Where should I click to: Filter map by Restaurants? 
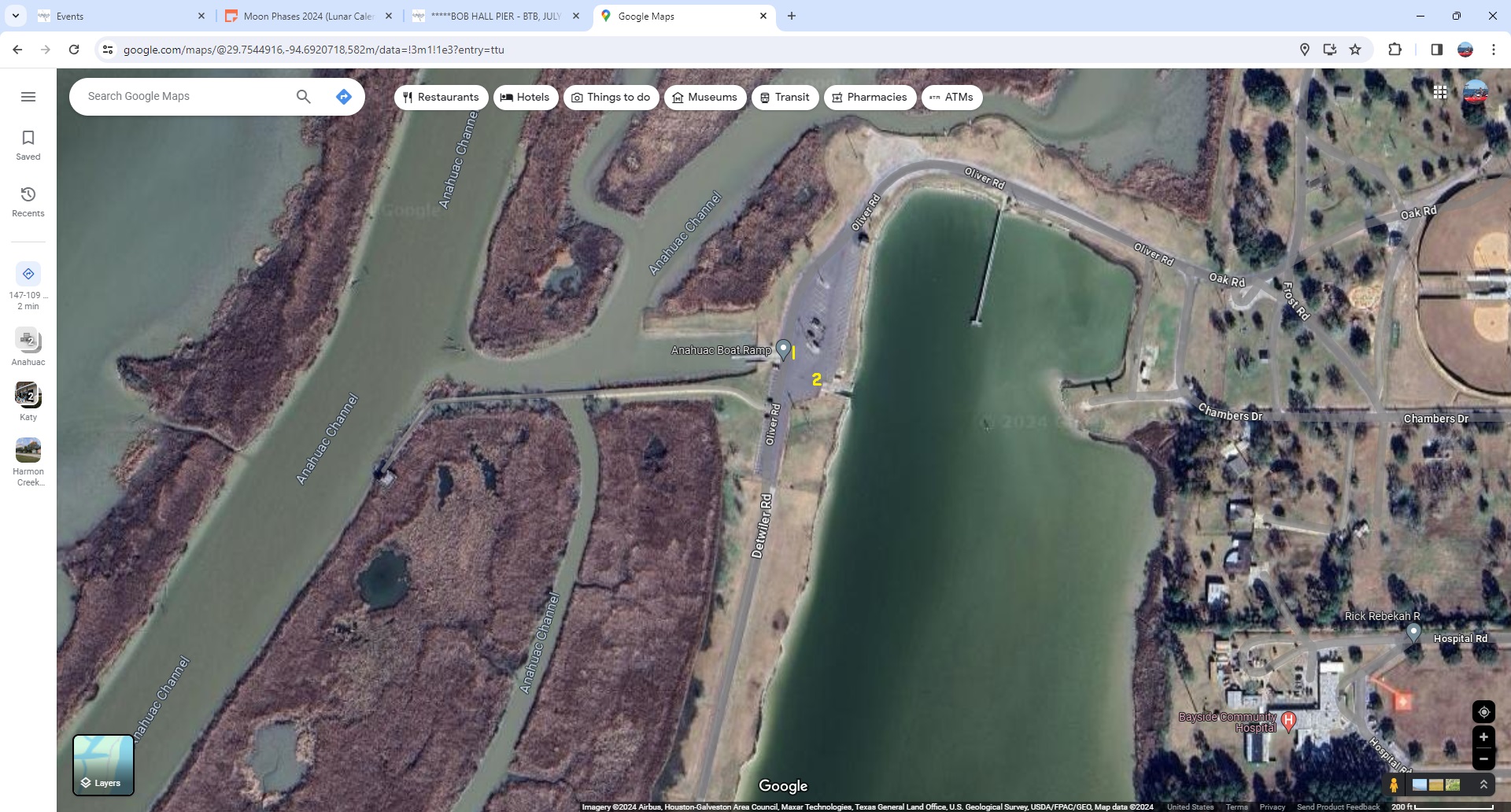(441, 98)
